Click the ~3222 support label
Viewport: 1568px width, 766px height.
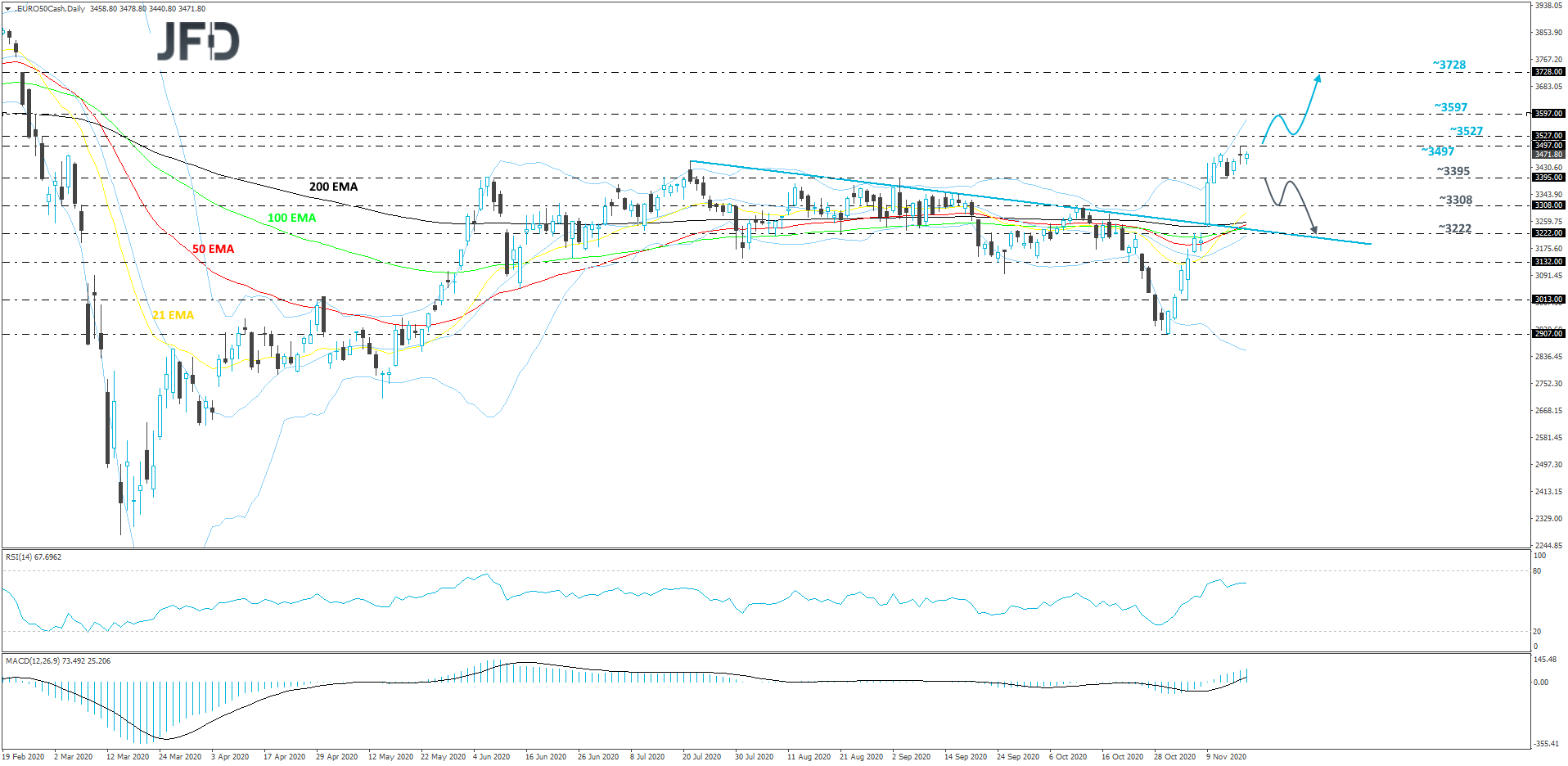click(1455, 228)
